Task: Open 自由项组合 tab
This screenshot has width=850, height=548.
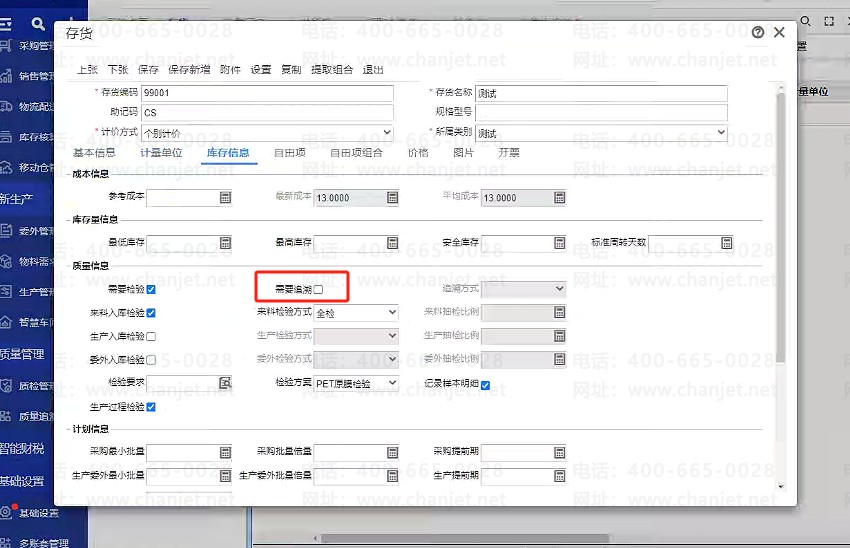Action: (x=356, y=153)
